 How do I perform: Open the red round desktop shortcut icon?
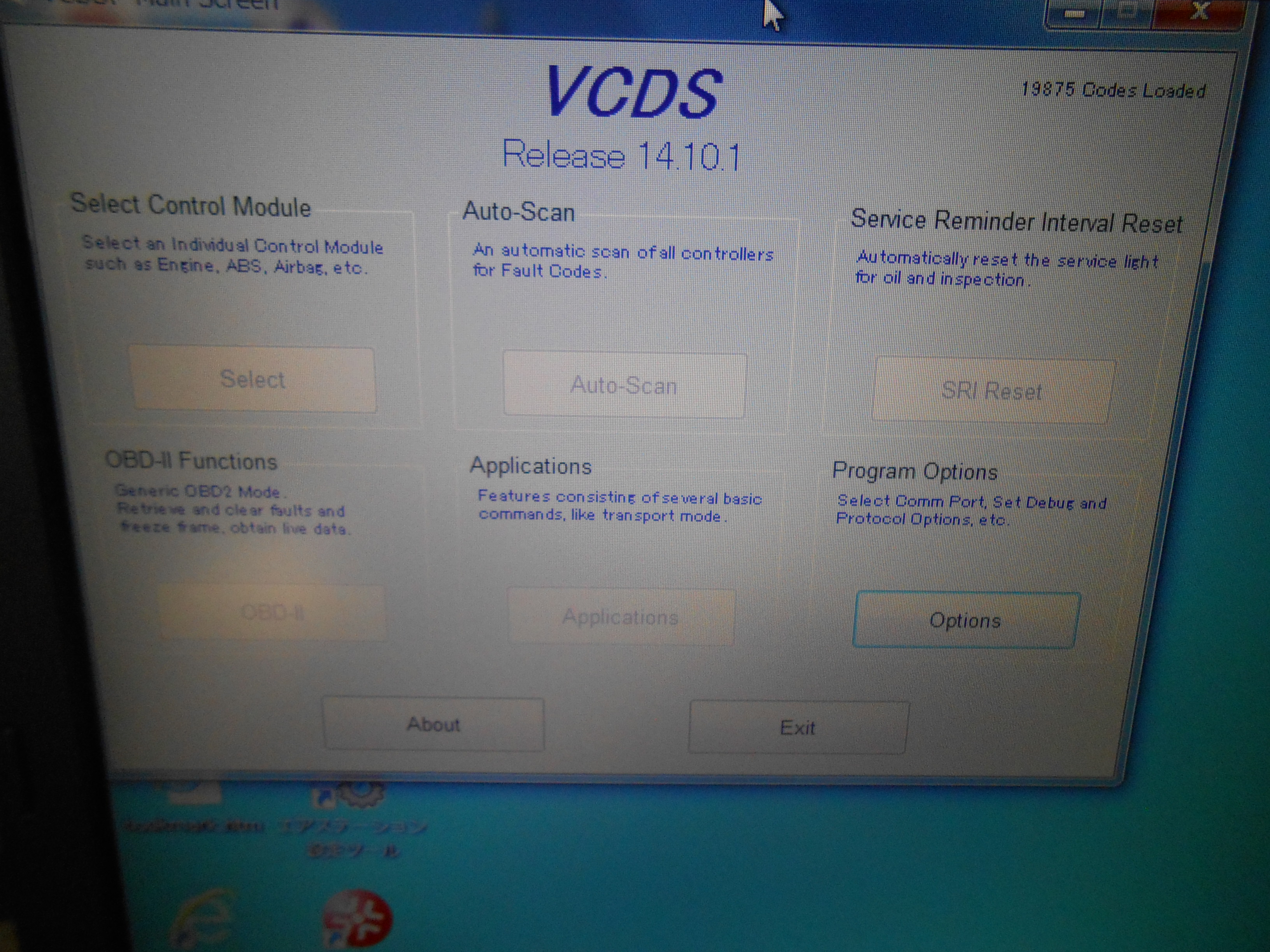click(357, 918)
